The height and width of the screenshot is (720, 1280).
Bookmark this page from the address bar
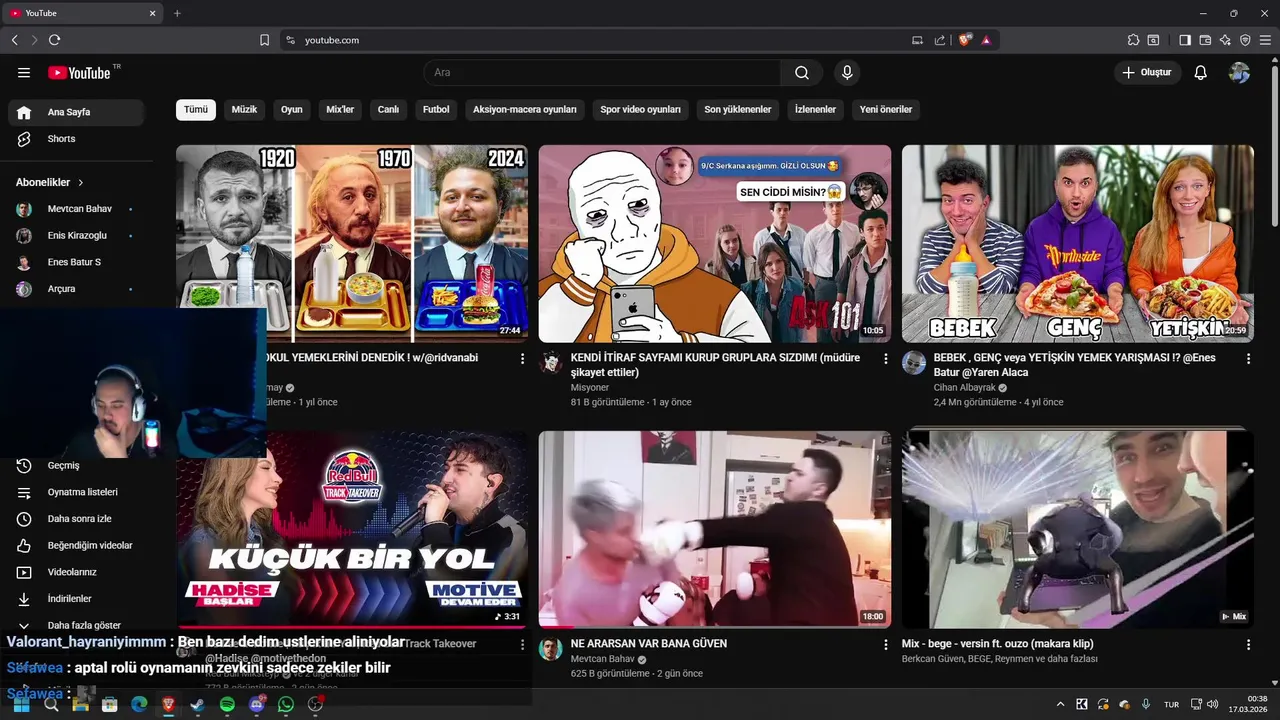[264, 40]
